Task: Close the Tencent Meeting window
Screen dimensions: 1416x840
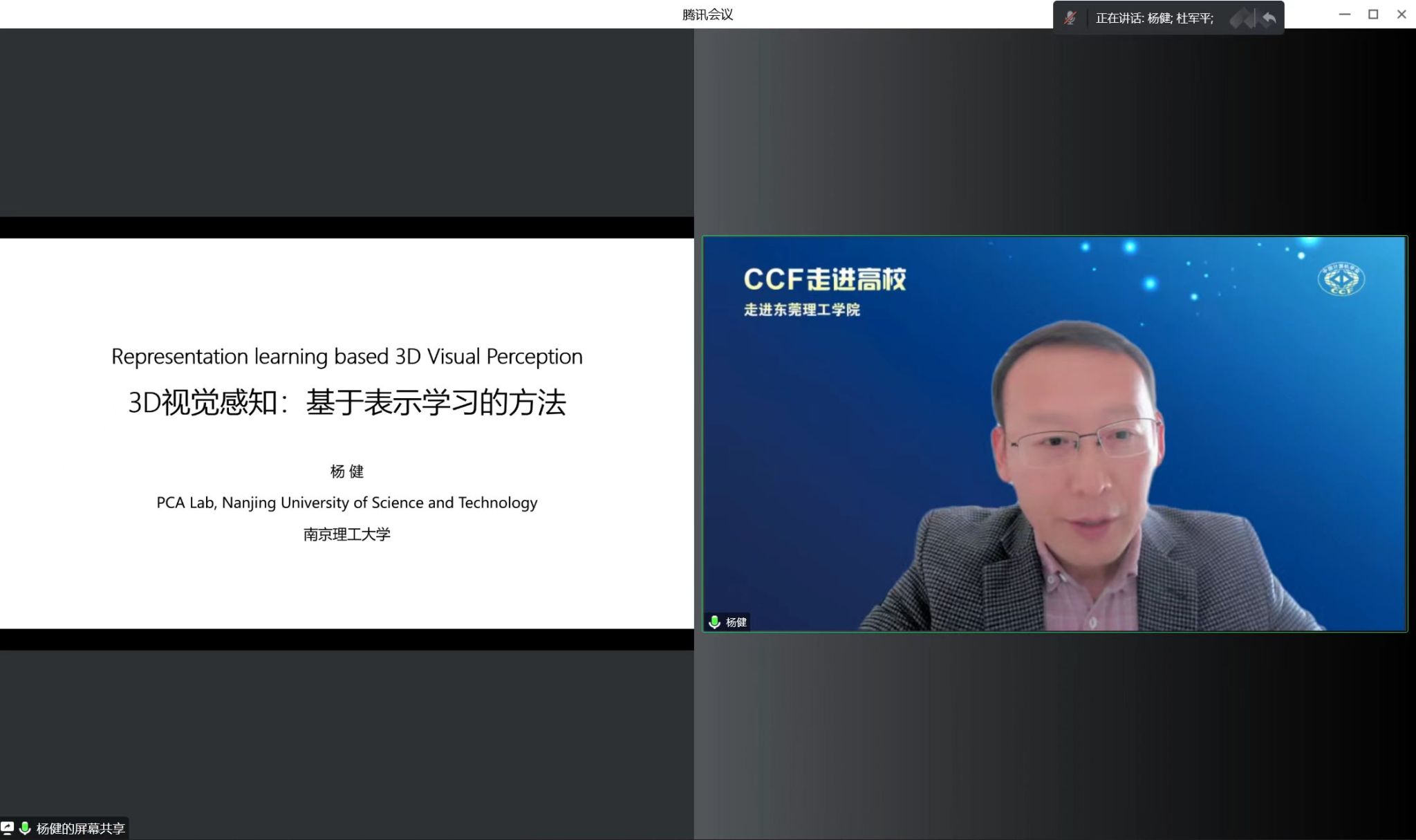Action: [1401, 15]
